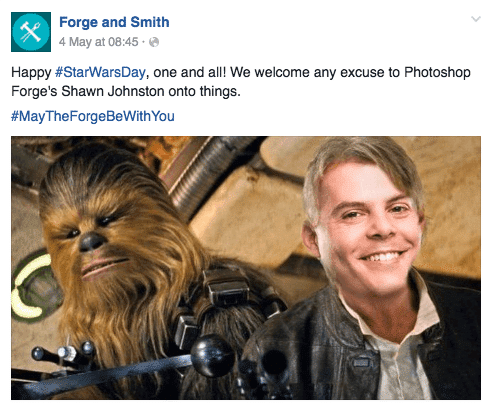
Task: Open the Forge and Smith profile picture
Action: 31,32
